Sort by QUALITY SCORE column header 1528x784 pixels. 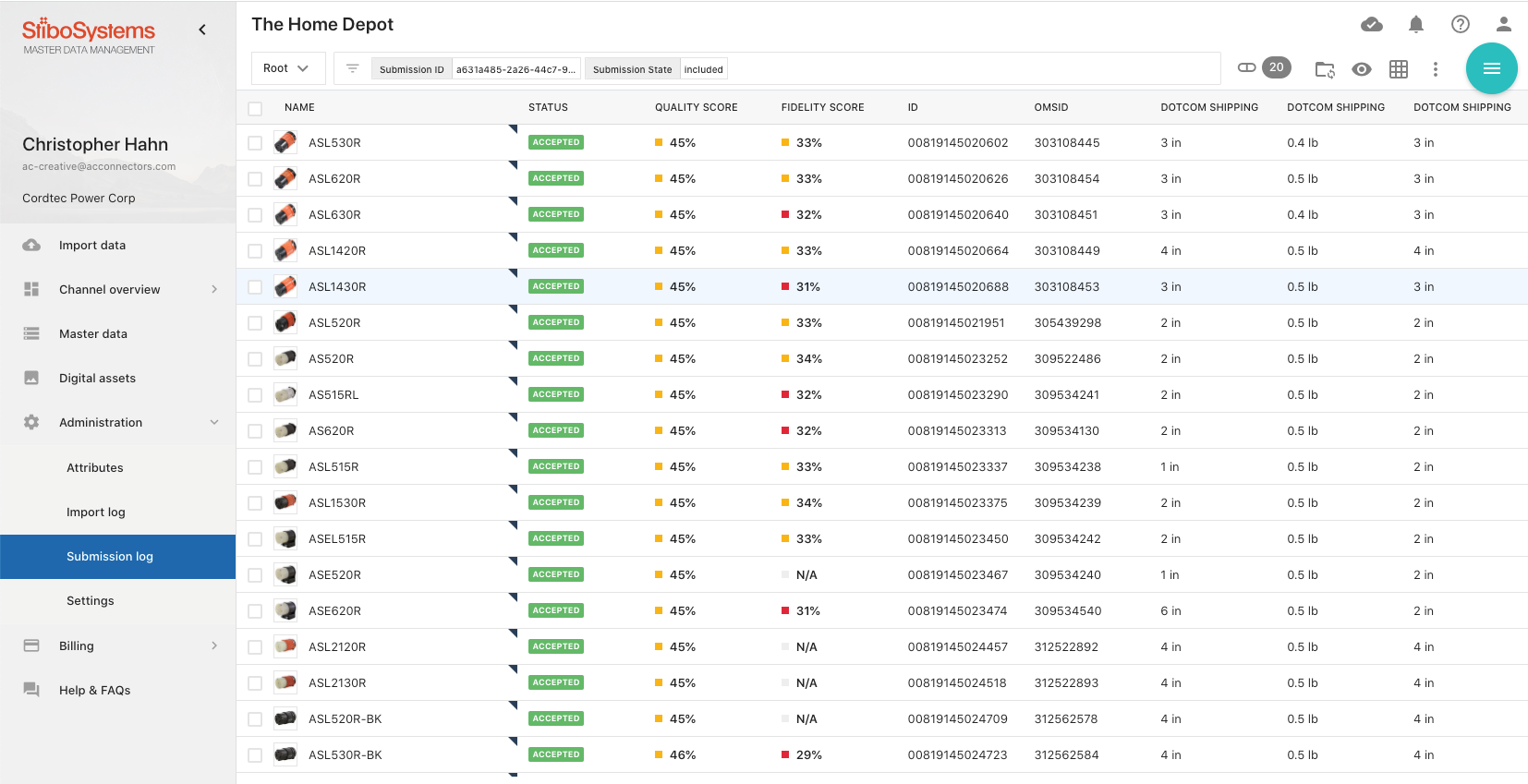coord(697,107)
